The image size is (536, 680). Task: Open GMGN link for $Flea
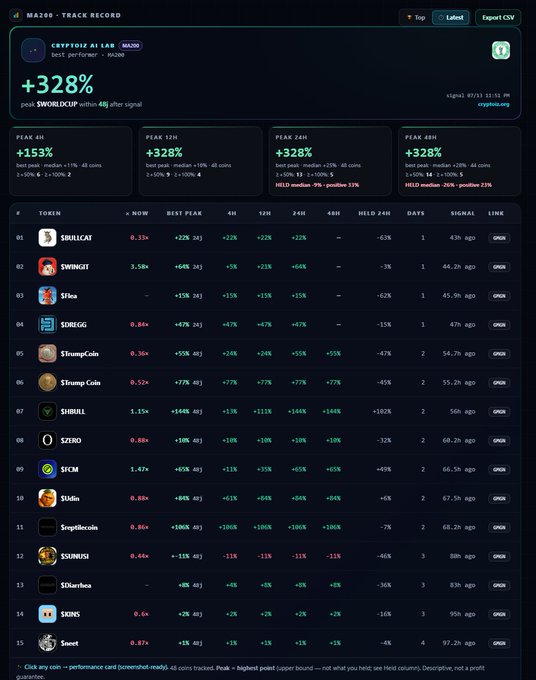[x=499, y=296]
